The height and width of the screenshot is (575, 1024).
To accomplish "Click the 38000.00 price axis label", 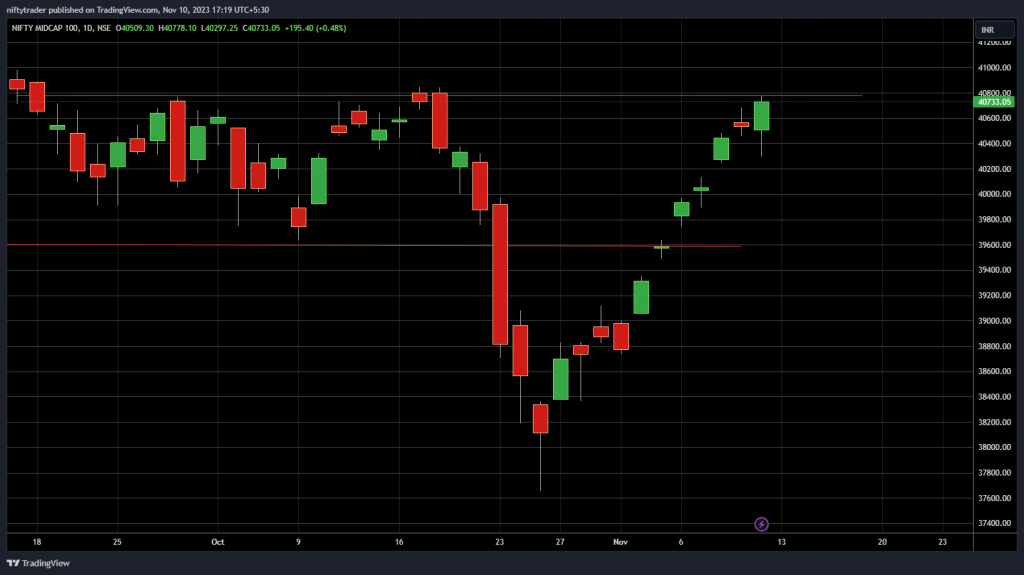I will [x=994, y=448].
